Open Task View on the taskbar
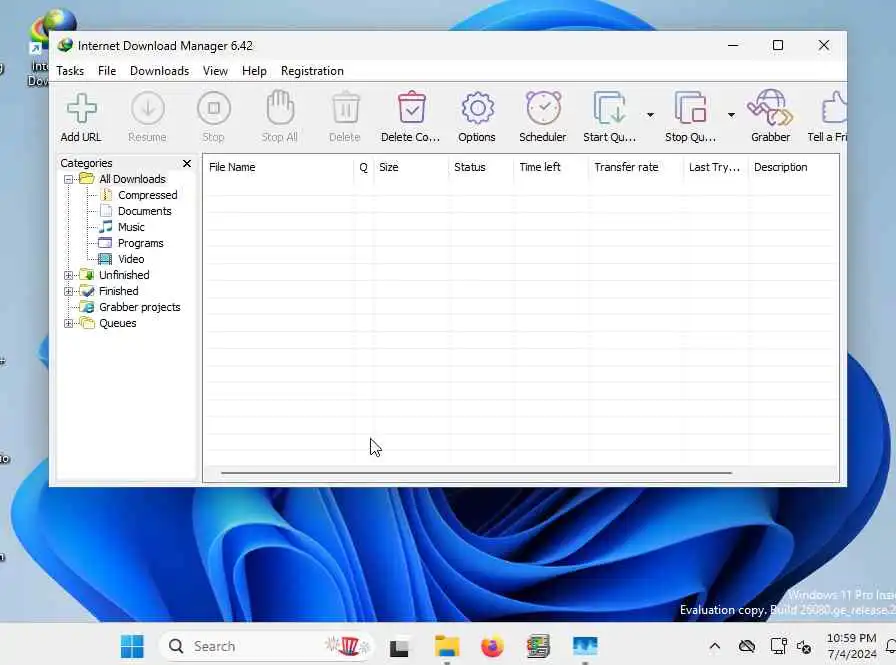Image resolution: width=896 pixels, height=665 pixels. click(399, 647)
